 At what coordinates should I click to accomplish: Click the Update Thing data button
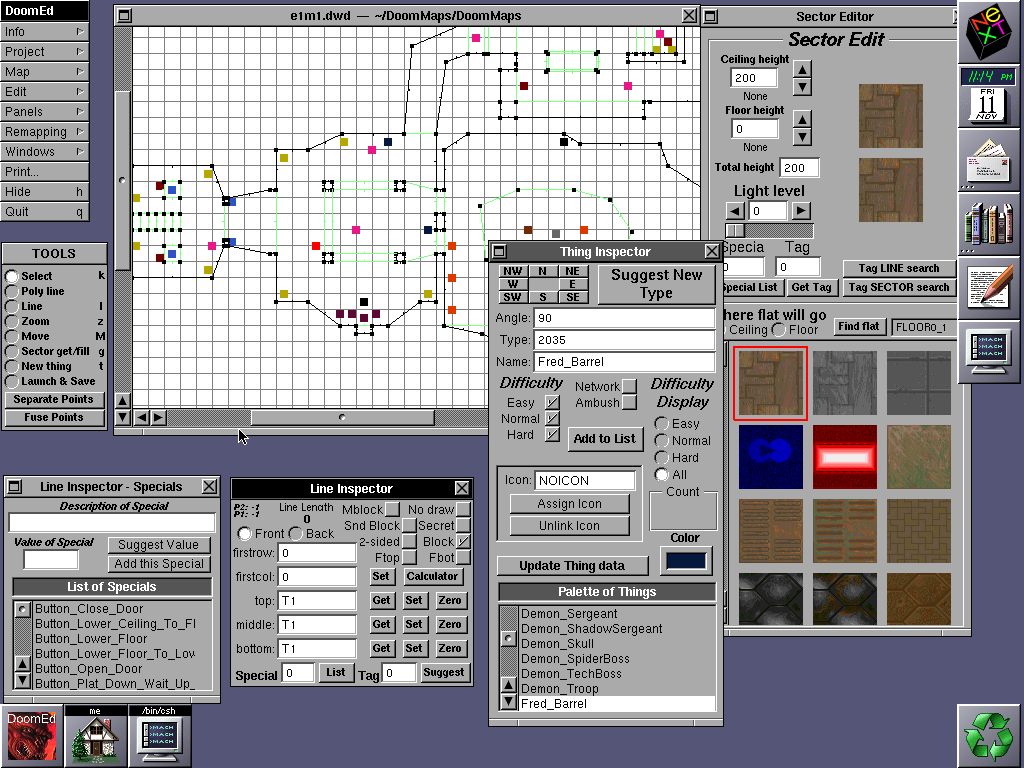point(571,566)
